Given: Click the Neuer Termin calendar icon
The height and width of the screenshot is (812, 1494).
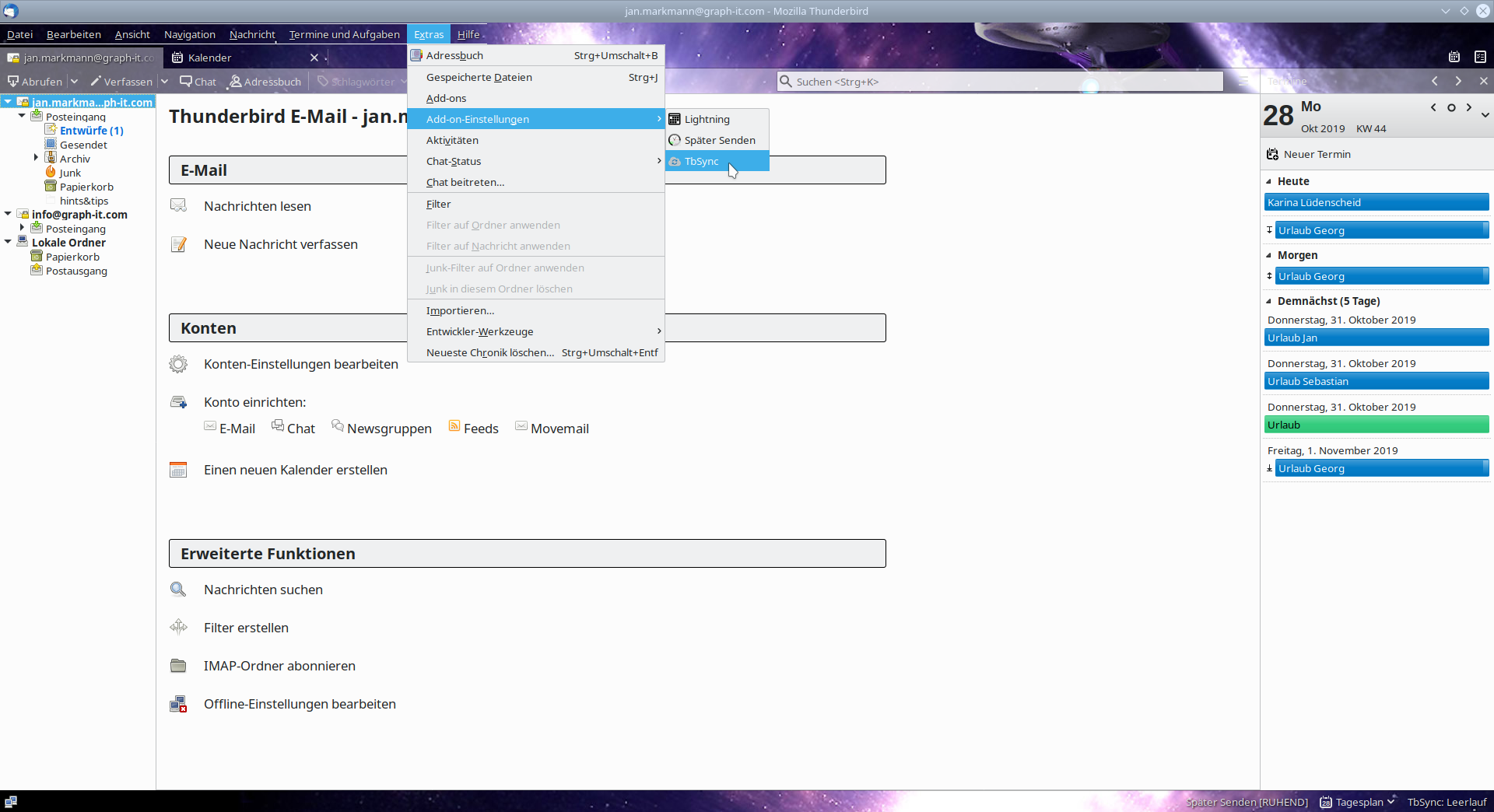Looking at the screenshot, I should pyautogui.click(x=1272, y=154).
